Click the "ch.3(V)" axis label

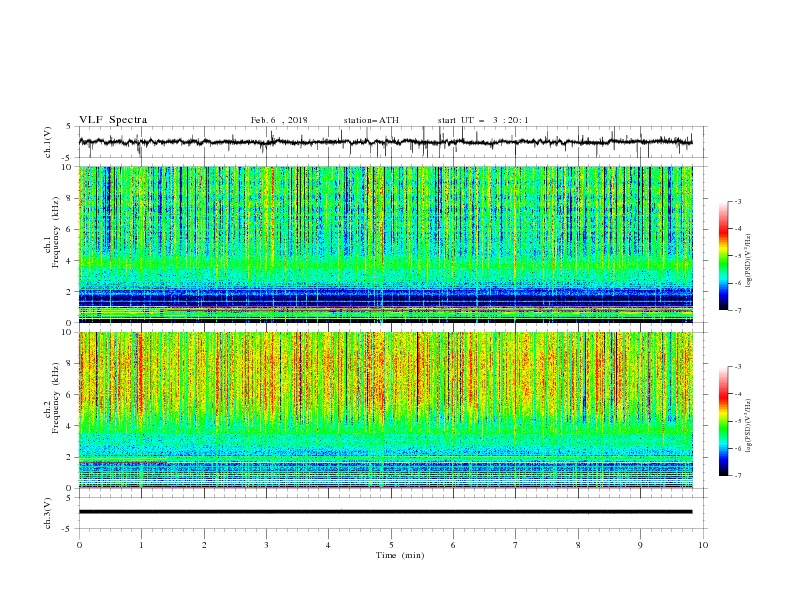[x=48, y=513]
